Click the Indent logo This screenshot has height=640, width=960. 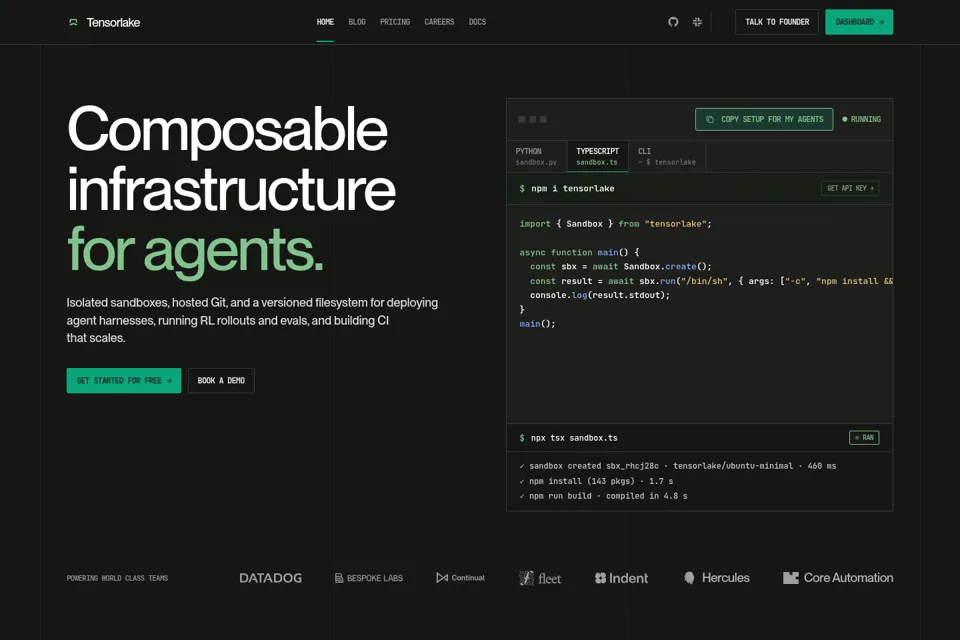coord(621,578)
